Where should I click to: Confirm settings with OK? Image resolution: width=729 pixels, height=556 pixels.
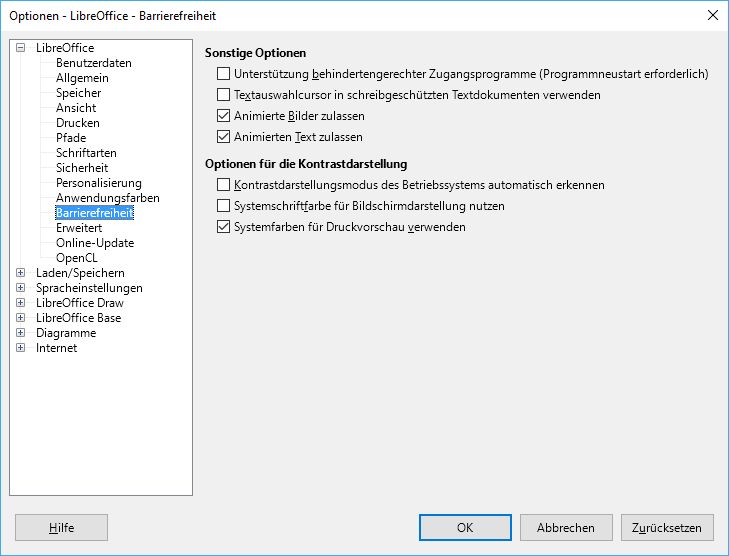pyautogui.click(x=465, y=528)
